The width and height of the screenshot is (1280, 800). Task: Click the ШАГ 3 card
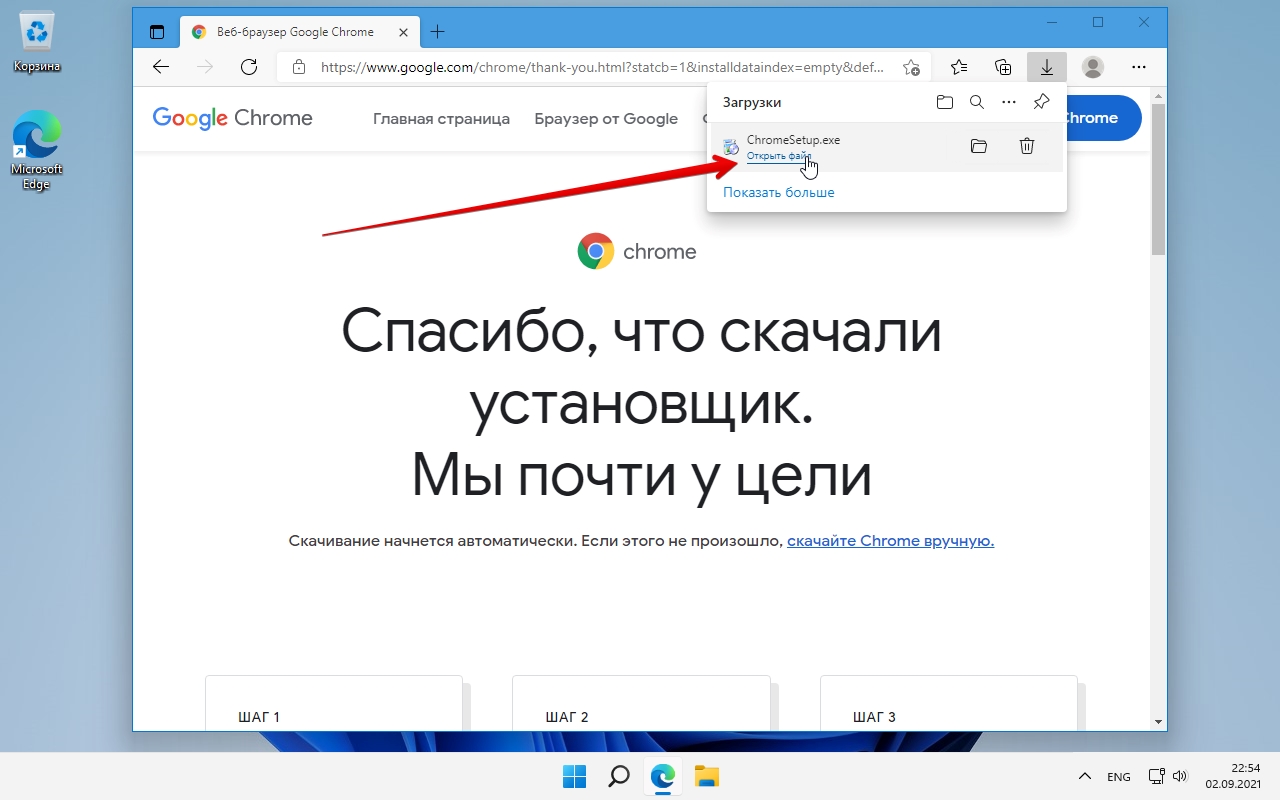pos(948,704)
